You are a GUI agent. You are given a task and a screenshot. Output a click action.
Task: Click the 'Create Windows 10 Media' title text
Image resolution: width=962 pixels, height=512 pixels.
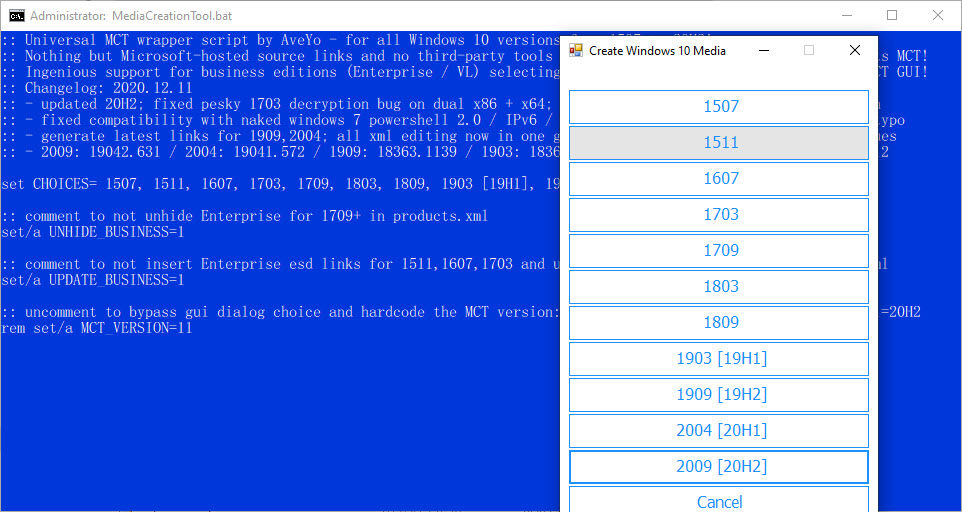pos(657,51)
